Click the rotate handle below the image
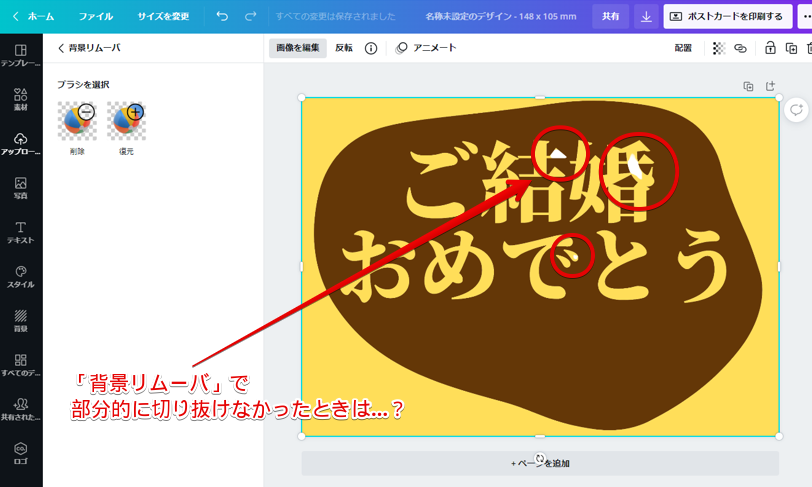 [x=540, y=458]
